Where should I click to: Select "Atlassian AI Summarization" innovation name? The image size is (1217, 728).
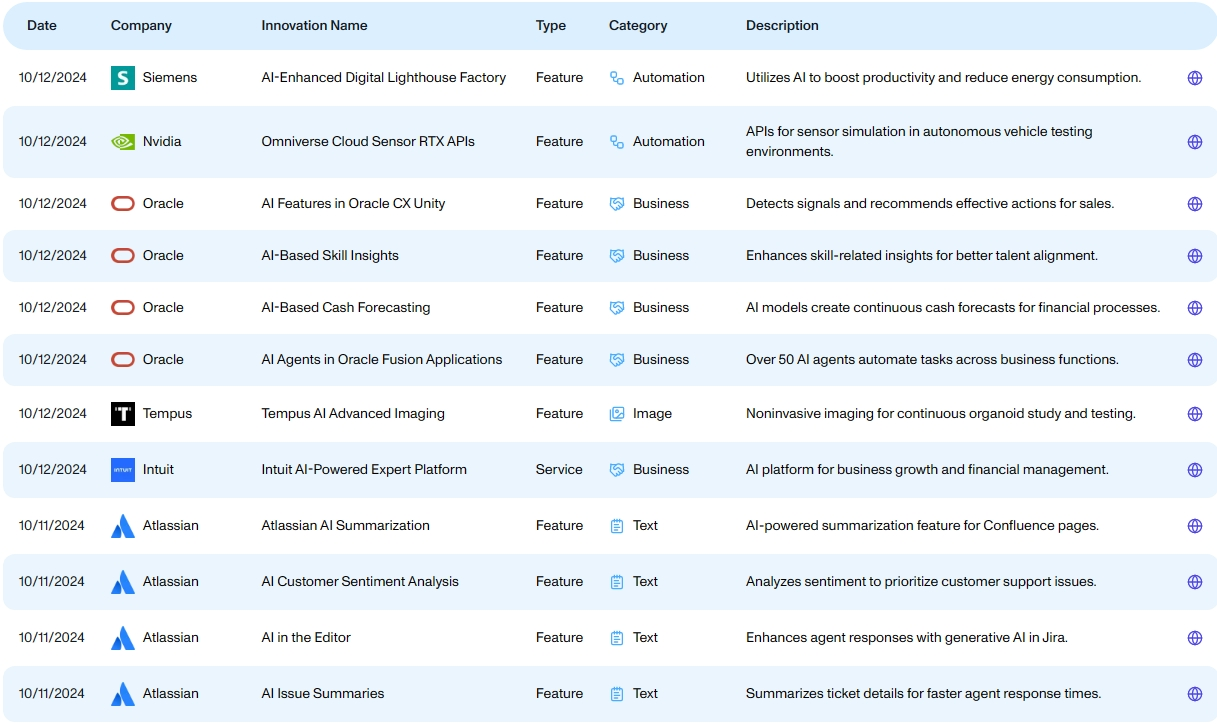[346, 526]
